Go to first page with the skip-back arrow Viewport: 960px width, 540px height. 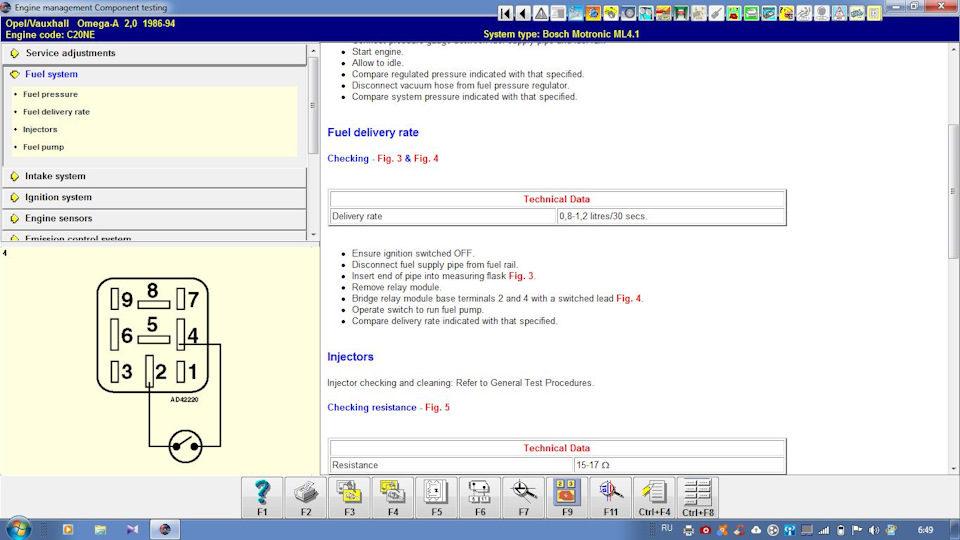pos(505,13)
